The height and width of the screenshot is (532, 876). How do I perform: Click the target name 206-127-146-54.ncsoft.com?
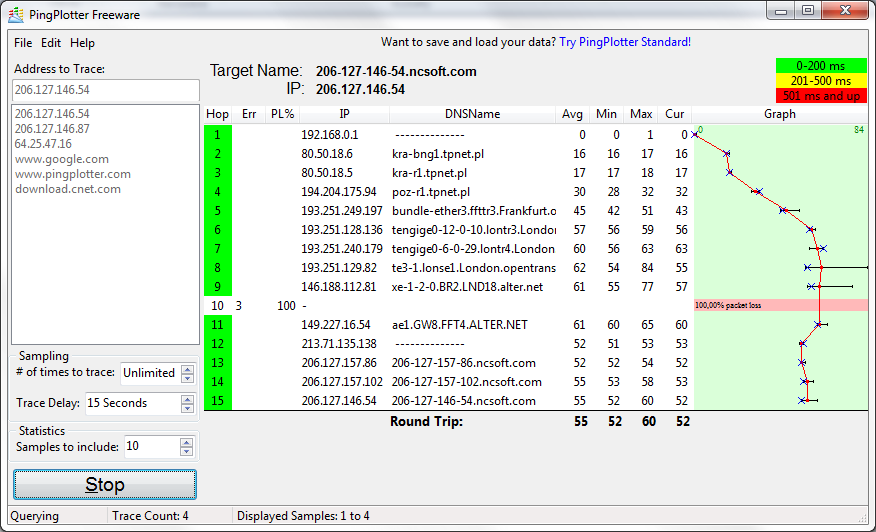396,72
